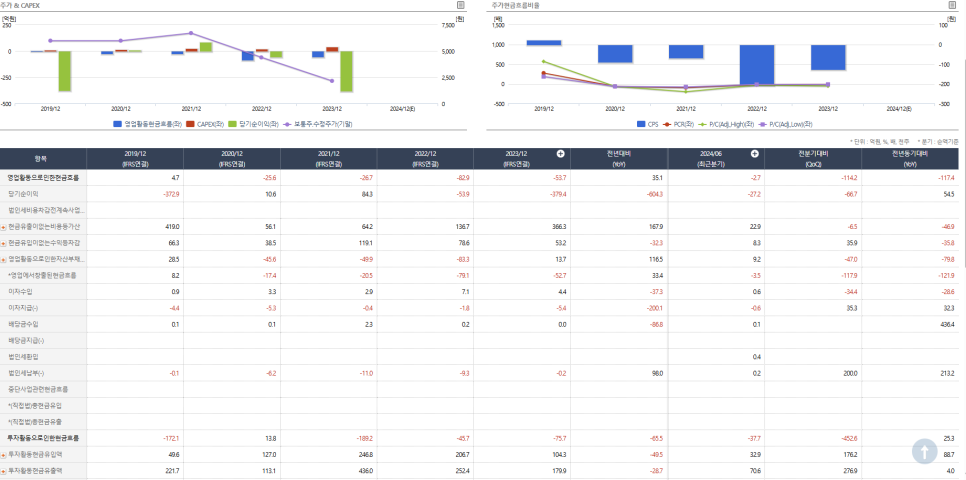Click the 투자활동으로인한현금흐름 row label

coord(43,438)
